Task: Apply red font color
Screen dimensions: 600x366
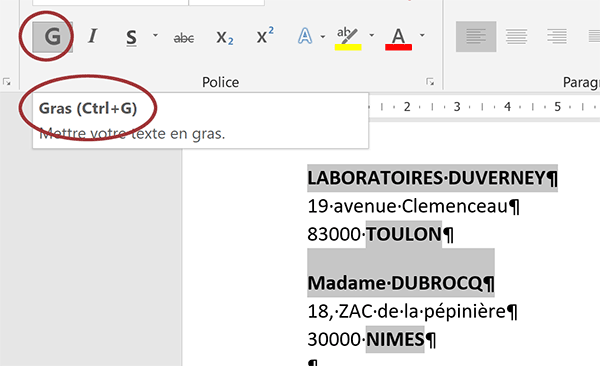Action: point(398,39)
